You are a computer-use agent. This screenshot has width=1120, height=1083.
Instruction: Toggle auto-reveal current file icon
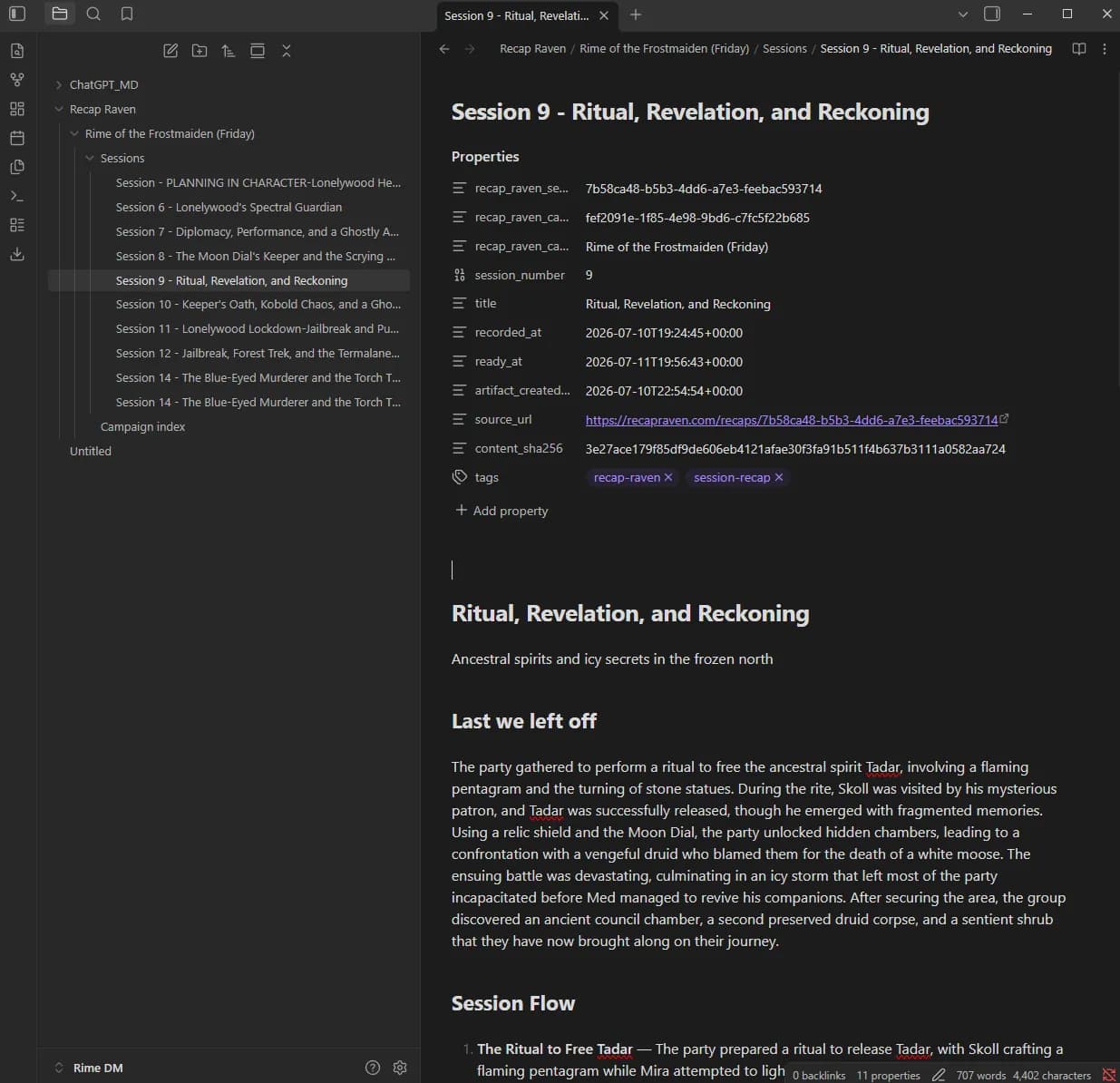(x=258, y=51)
